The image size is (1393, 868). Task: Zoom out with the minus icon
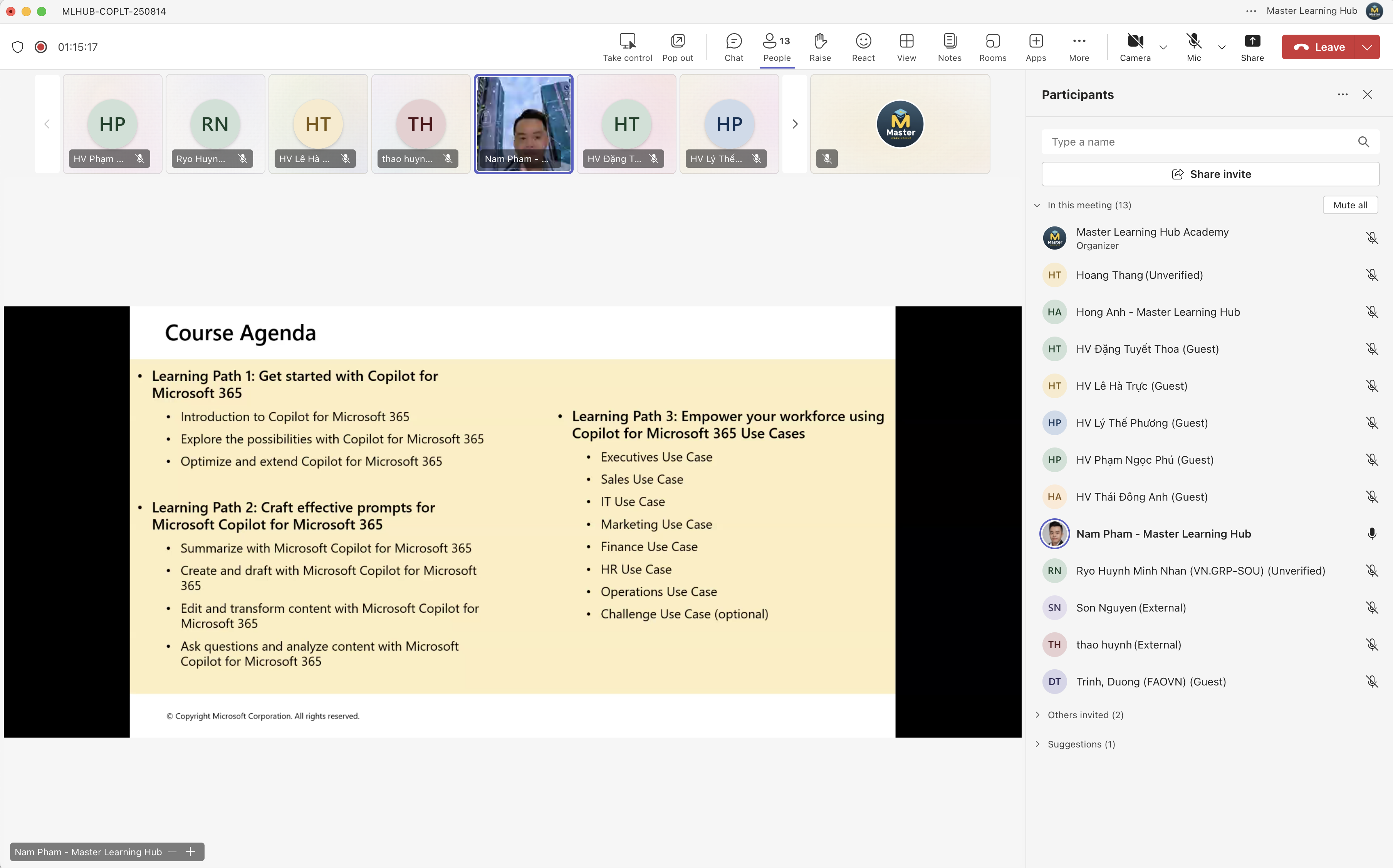click(x=172, y=852)
